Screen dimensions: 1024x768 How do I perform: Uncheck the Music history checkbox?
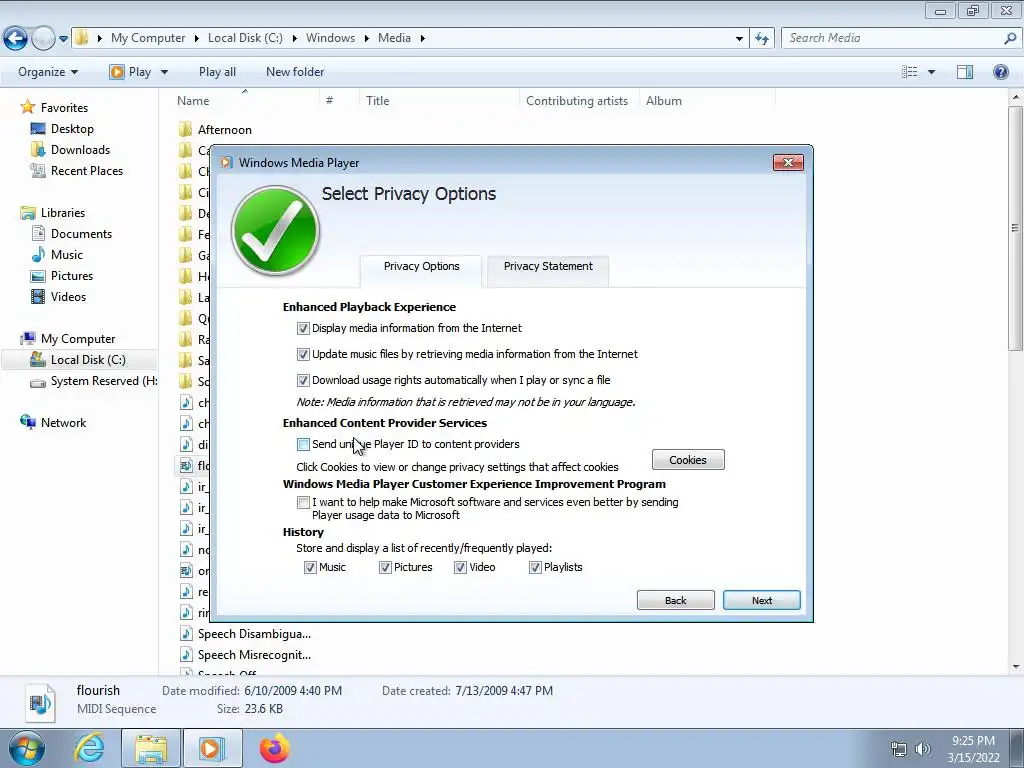click(310, 568)
